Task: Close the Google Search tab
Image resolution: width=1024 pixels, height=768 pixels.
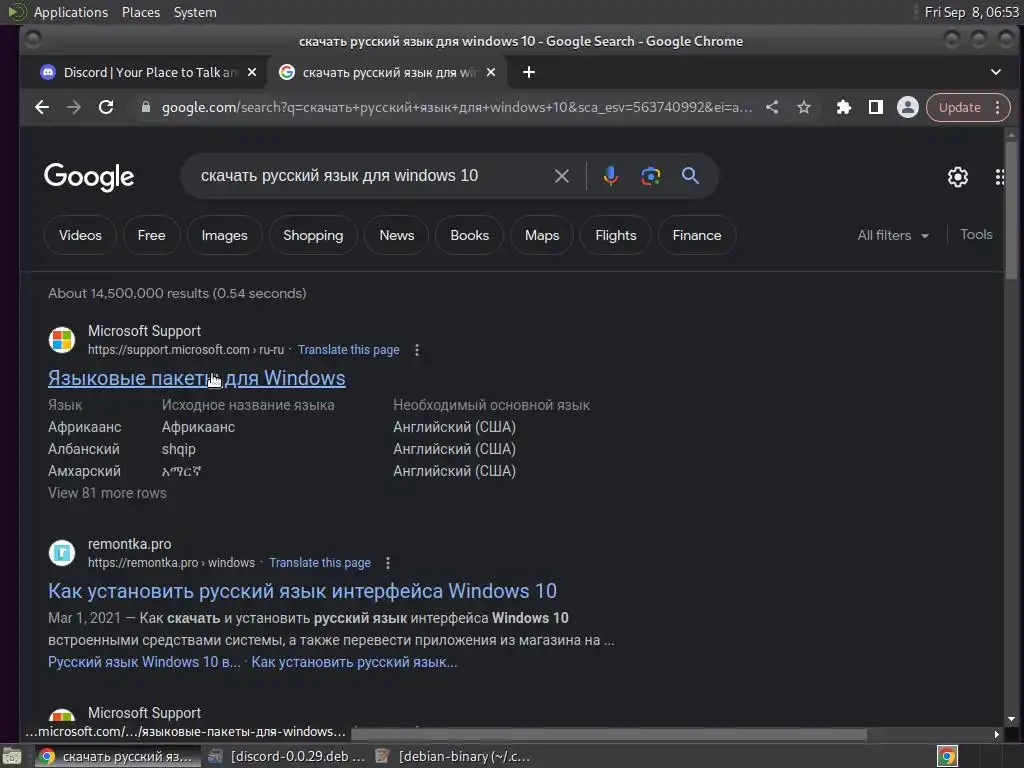Action: (491, 72)
